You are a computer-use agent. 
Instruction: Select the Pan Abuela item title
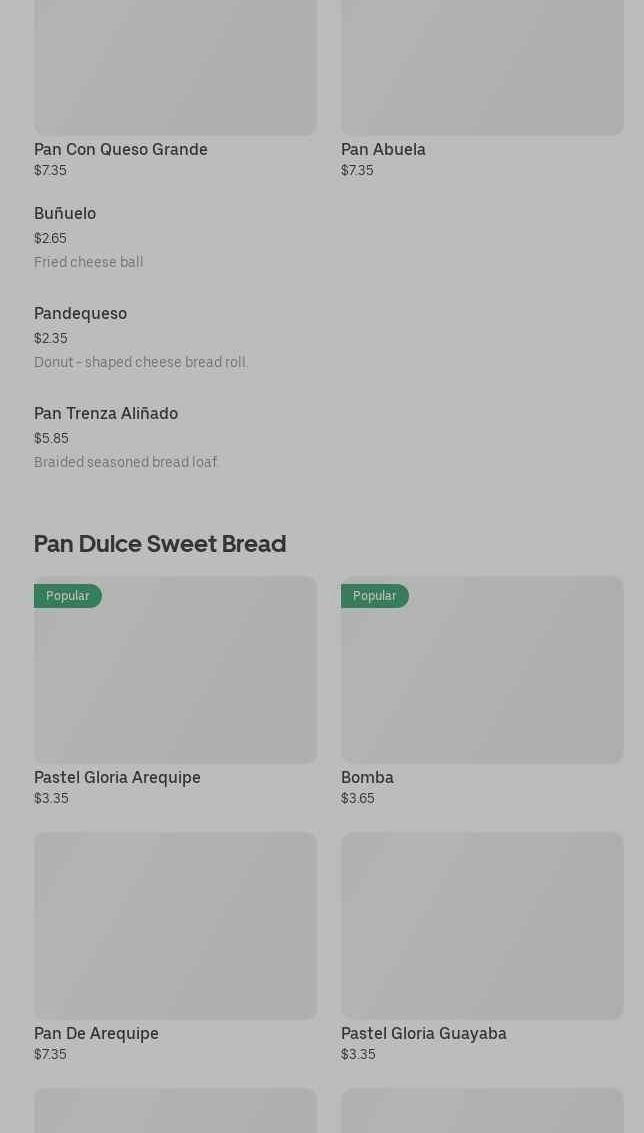(x=383, y=150)
